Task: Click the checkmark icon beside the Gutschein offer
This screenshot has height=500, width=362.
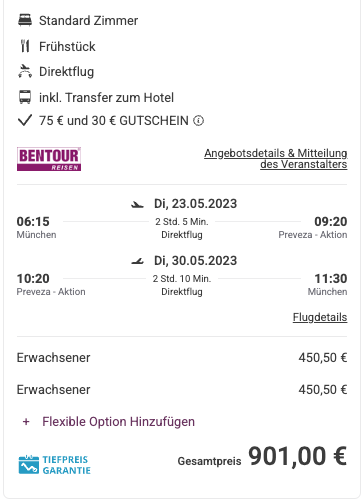Action: coord(25,120)
